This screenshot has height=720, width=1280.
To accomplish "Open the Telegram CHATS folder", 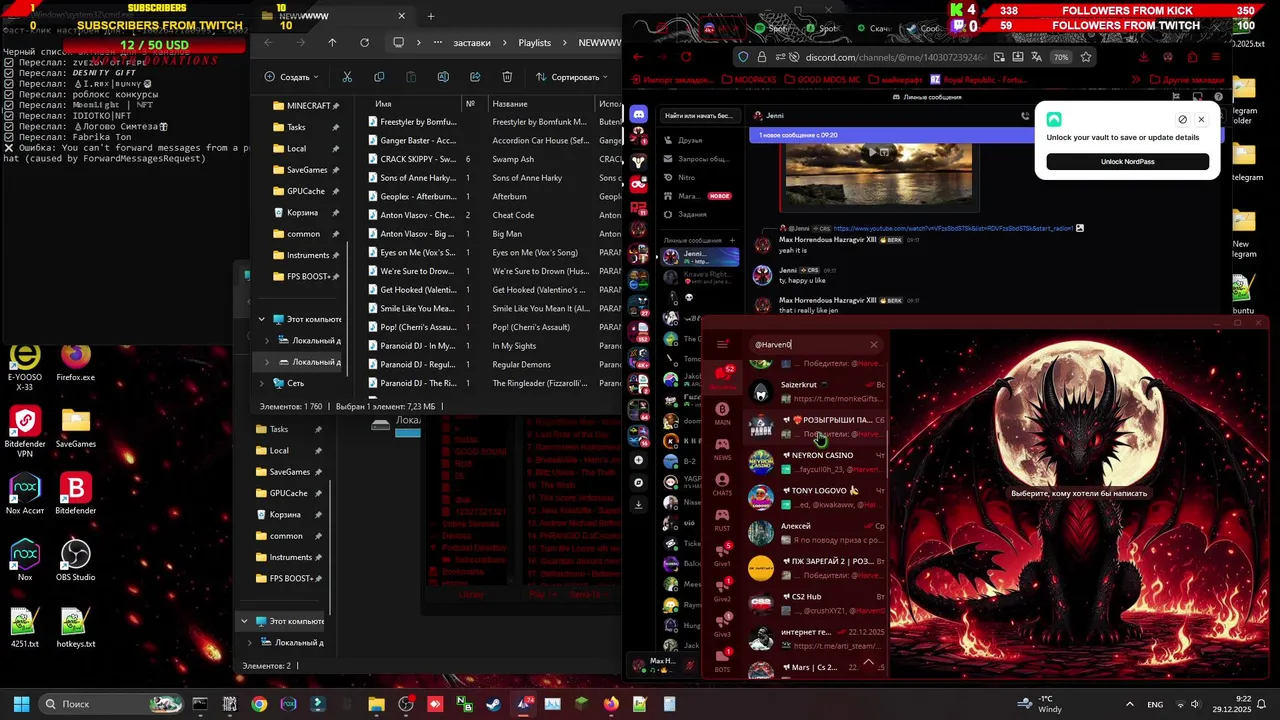I will tap(722, 484).
